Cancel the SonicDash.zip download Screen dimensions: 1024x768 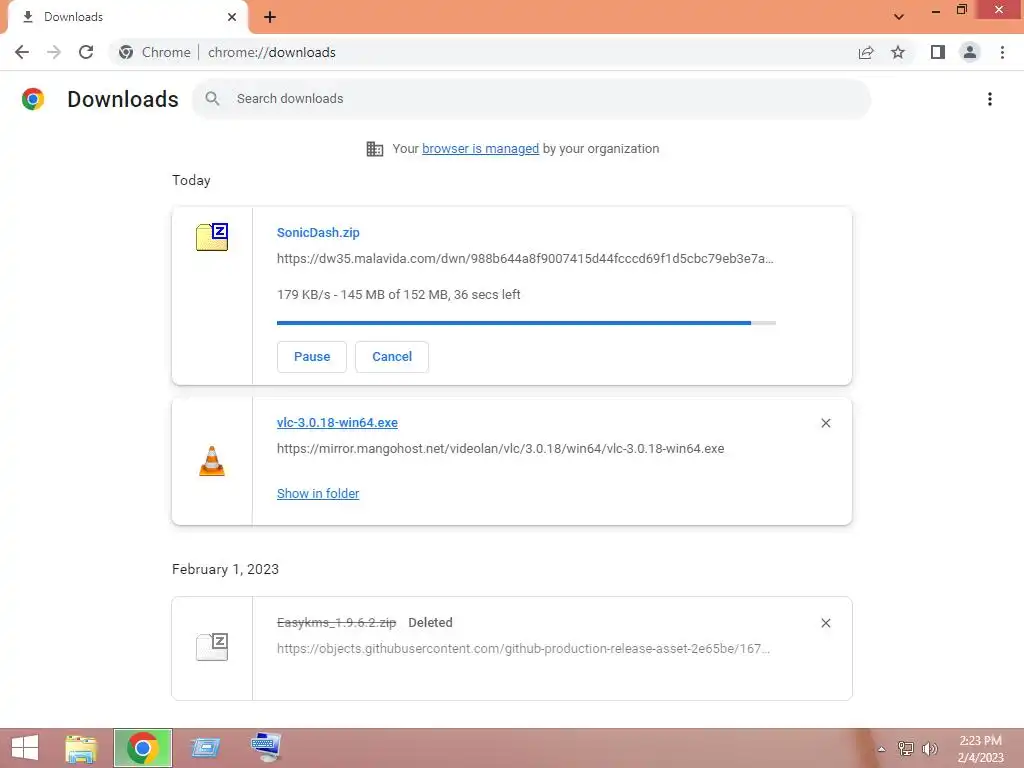click(392, 357)
